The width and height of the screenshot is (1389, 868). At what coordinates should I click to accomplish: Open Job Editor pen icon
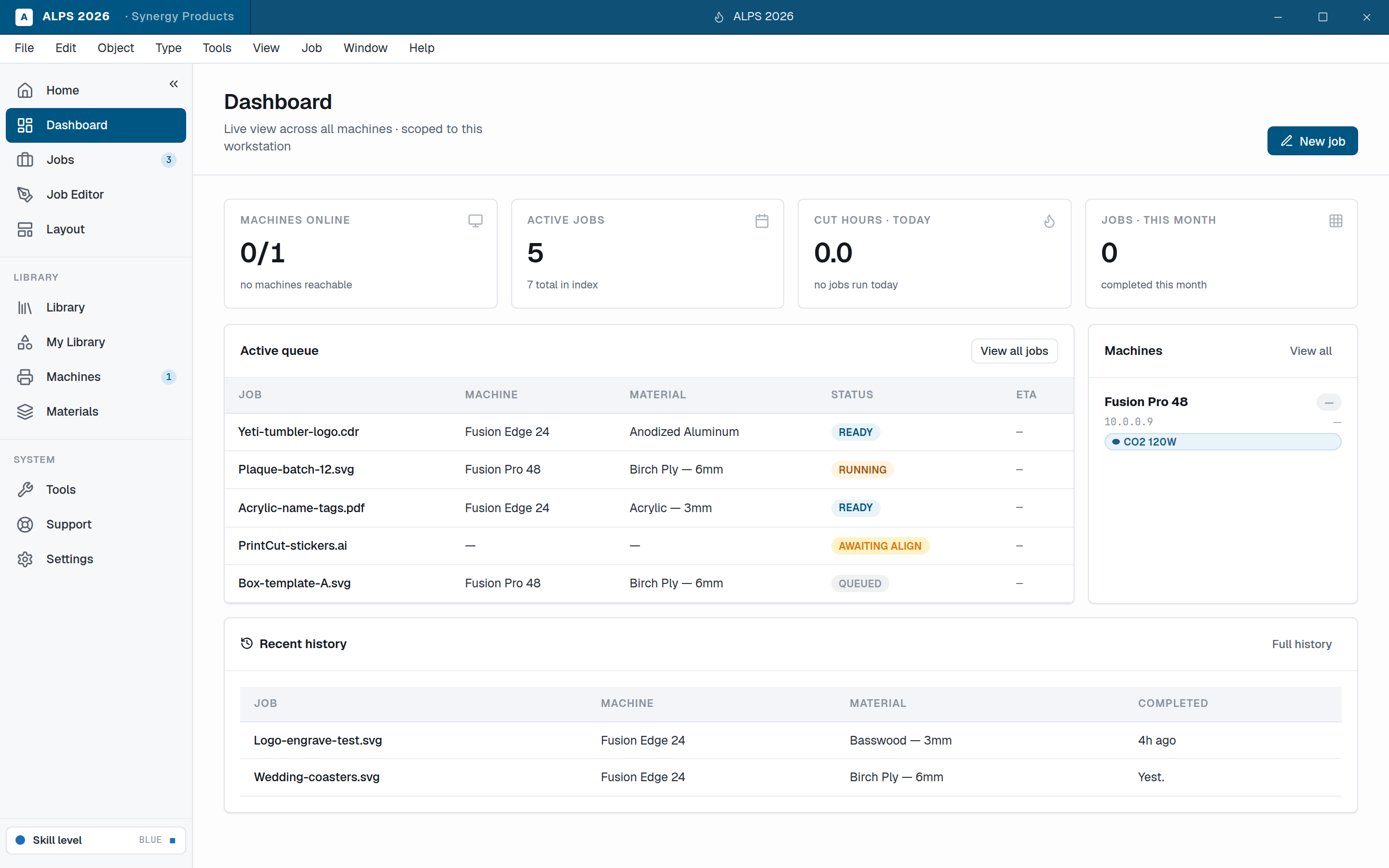pyautogui.click(x=25, y=194)
